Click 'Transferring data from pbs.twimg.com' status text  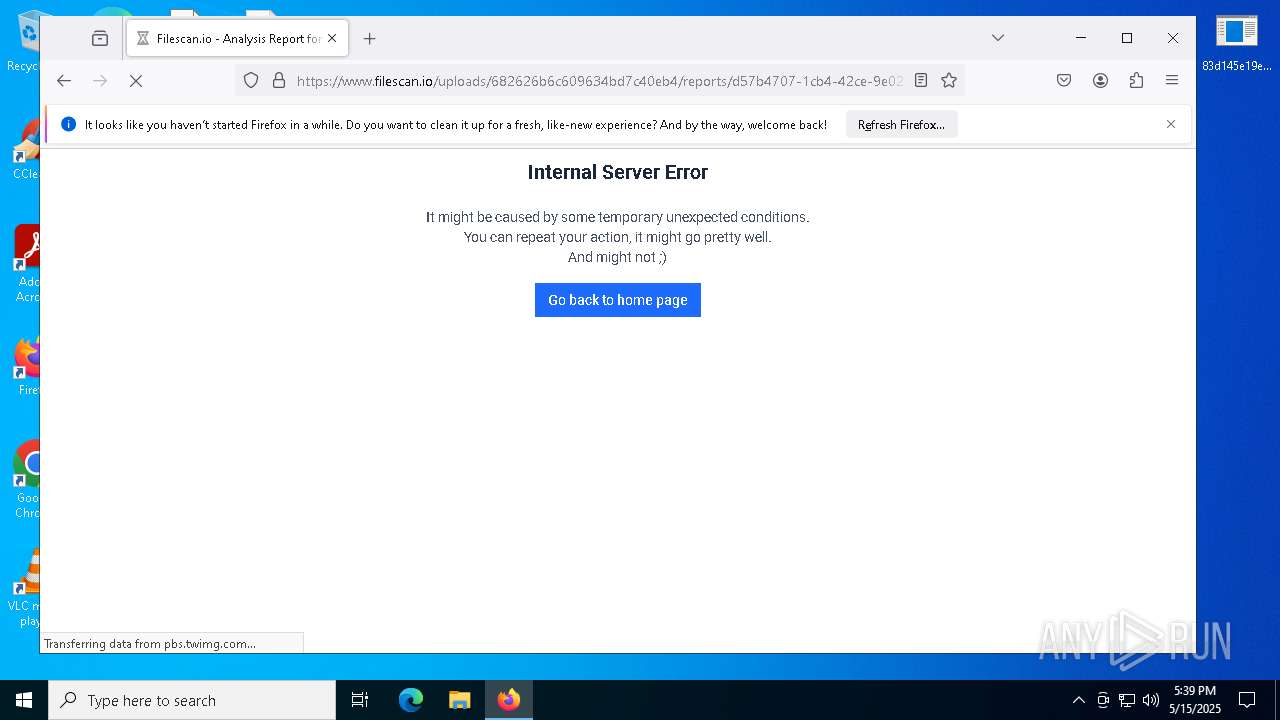(x=150, y=644)
